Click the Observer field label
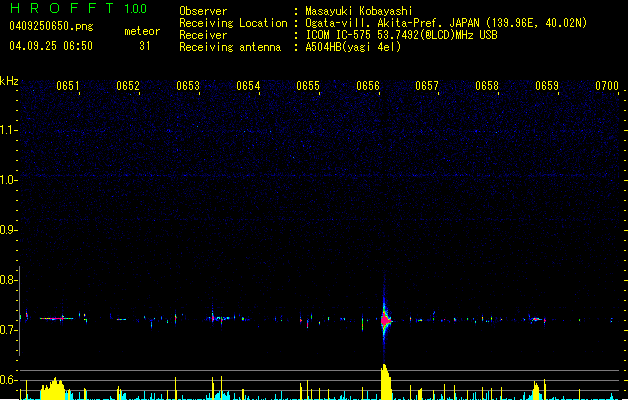This screenshot has width=629, height=400. pos(203,11)
